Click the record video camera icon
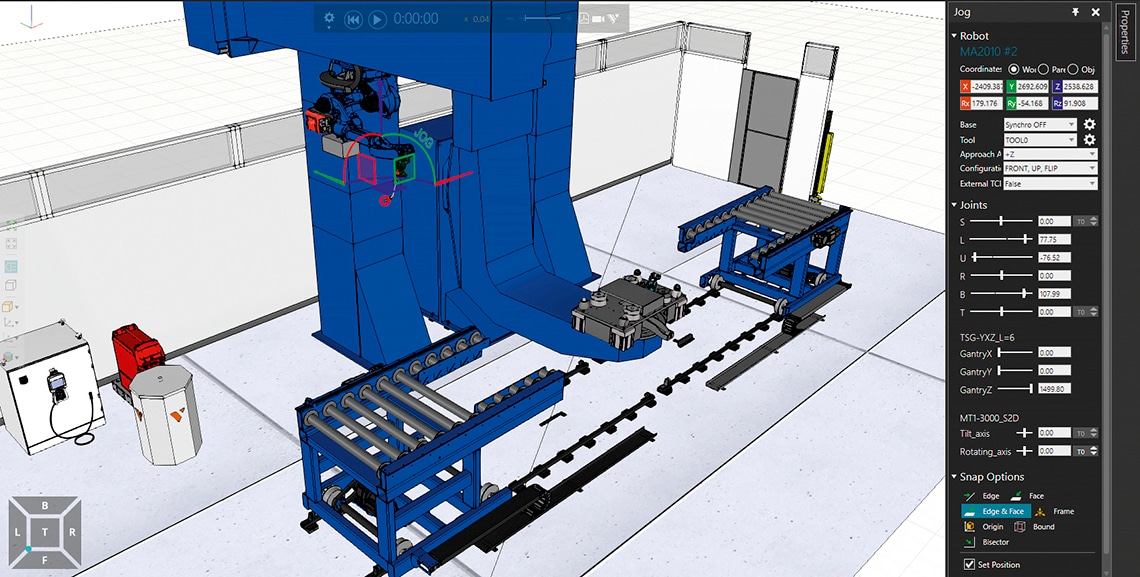Viewport: 1140px width, 577px height. (600, 19)
